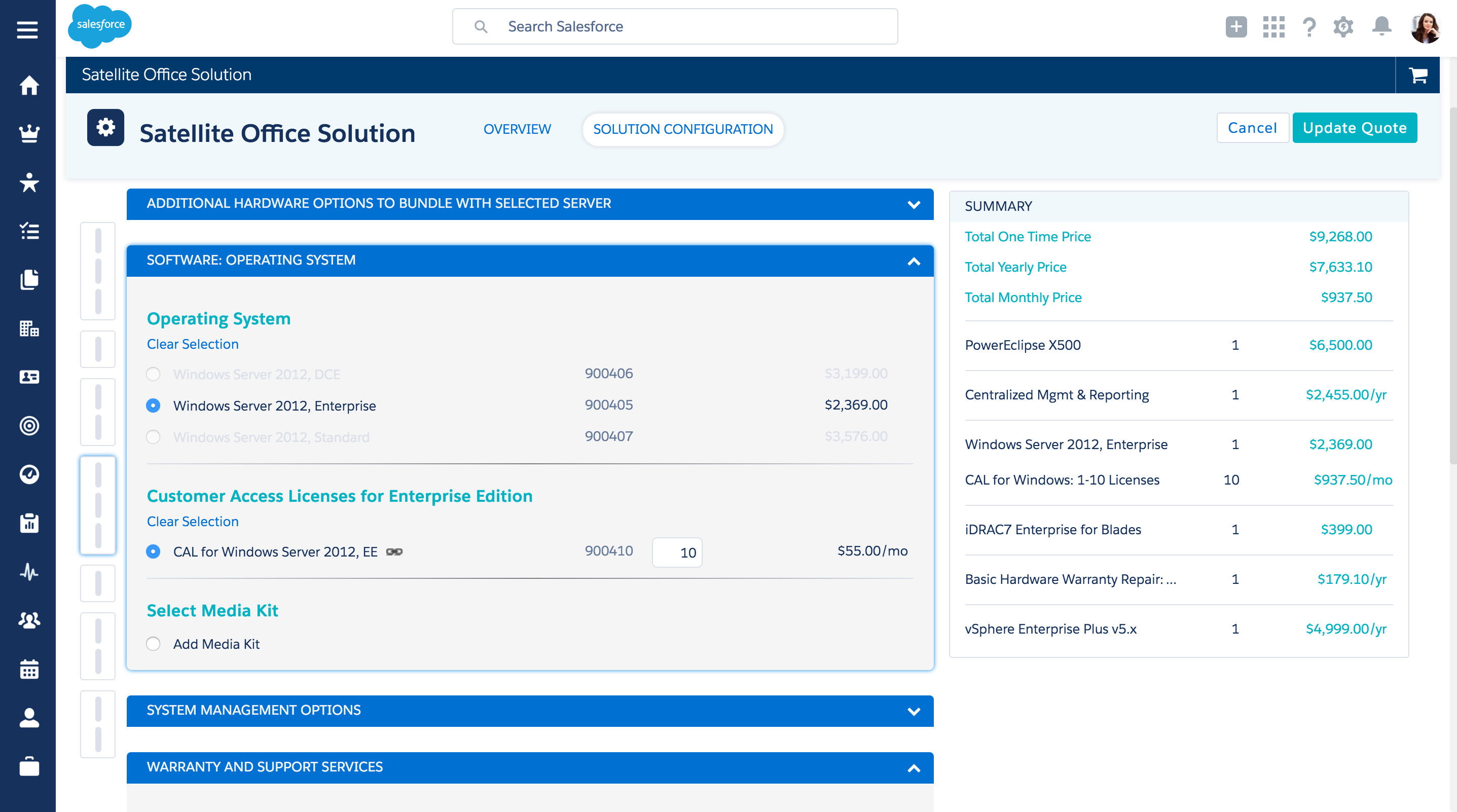Click the Cancel button
The height and width of the screenshot is (812, 1457).
coord(1252,128)
